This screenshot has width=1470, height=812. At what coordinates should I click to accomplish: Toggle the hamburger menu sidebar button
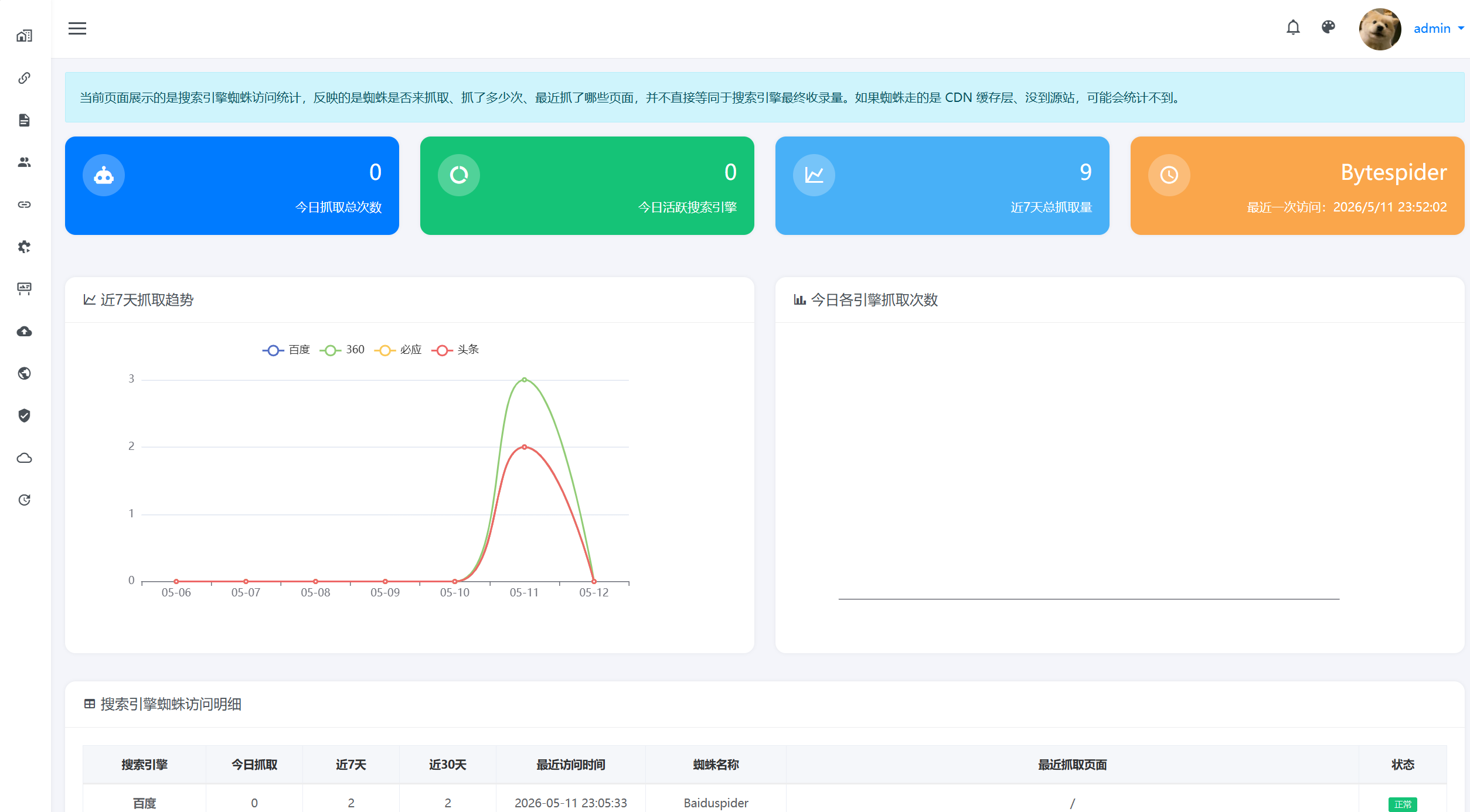pos(77,28)
